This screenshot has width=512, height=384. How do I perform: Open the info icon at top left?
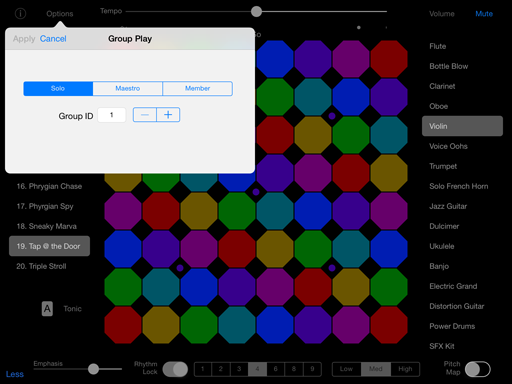[x=20, y=13]
